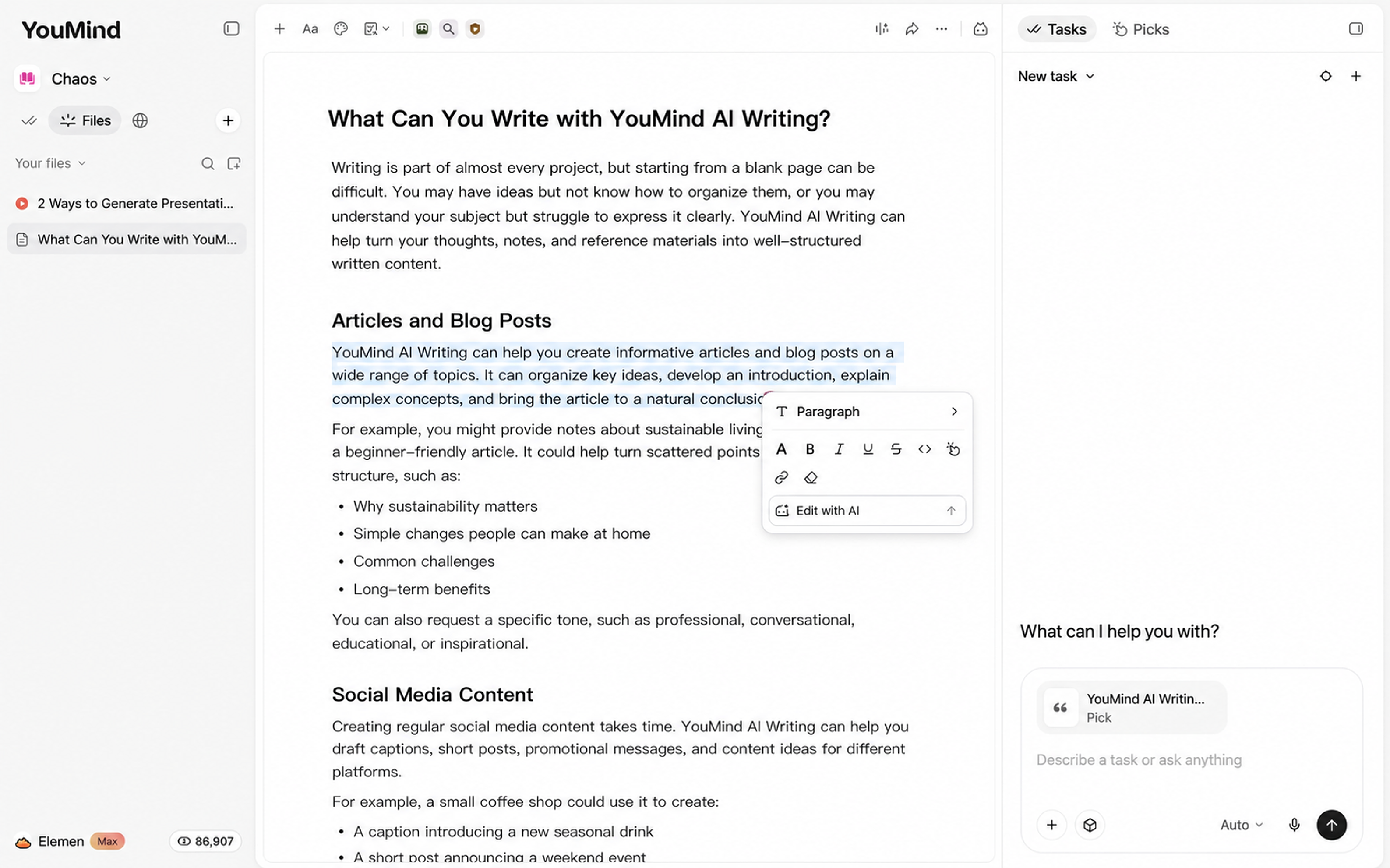1390x868 pixels.
Task: Add new item with sidebar plus button
Action: 228,120
